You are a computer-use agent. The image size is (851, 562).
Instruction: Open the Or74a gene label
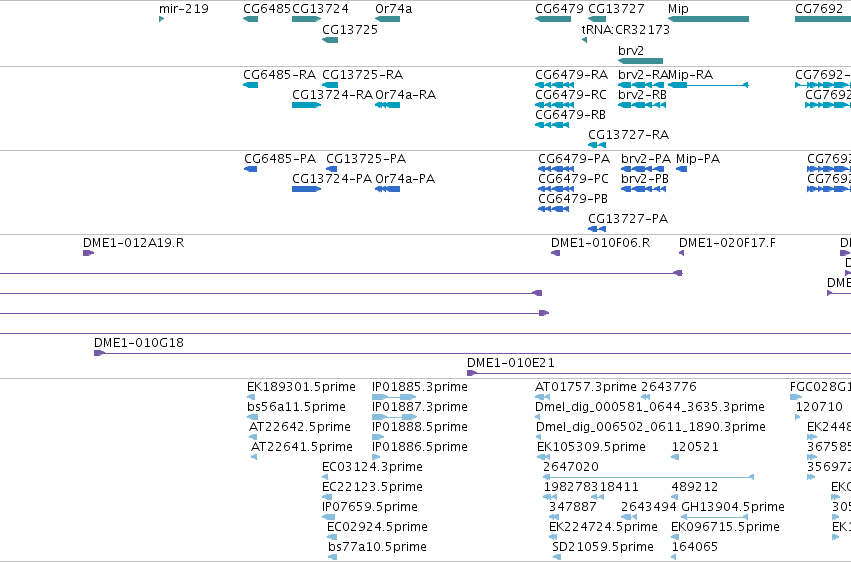pos(393,9)
